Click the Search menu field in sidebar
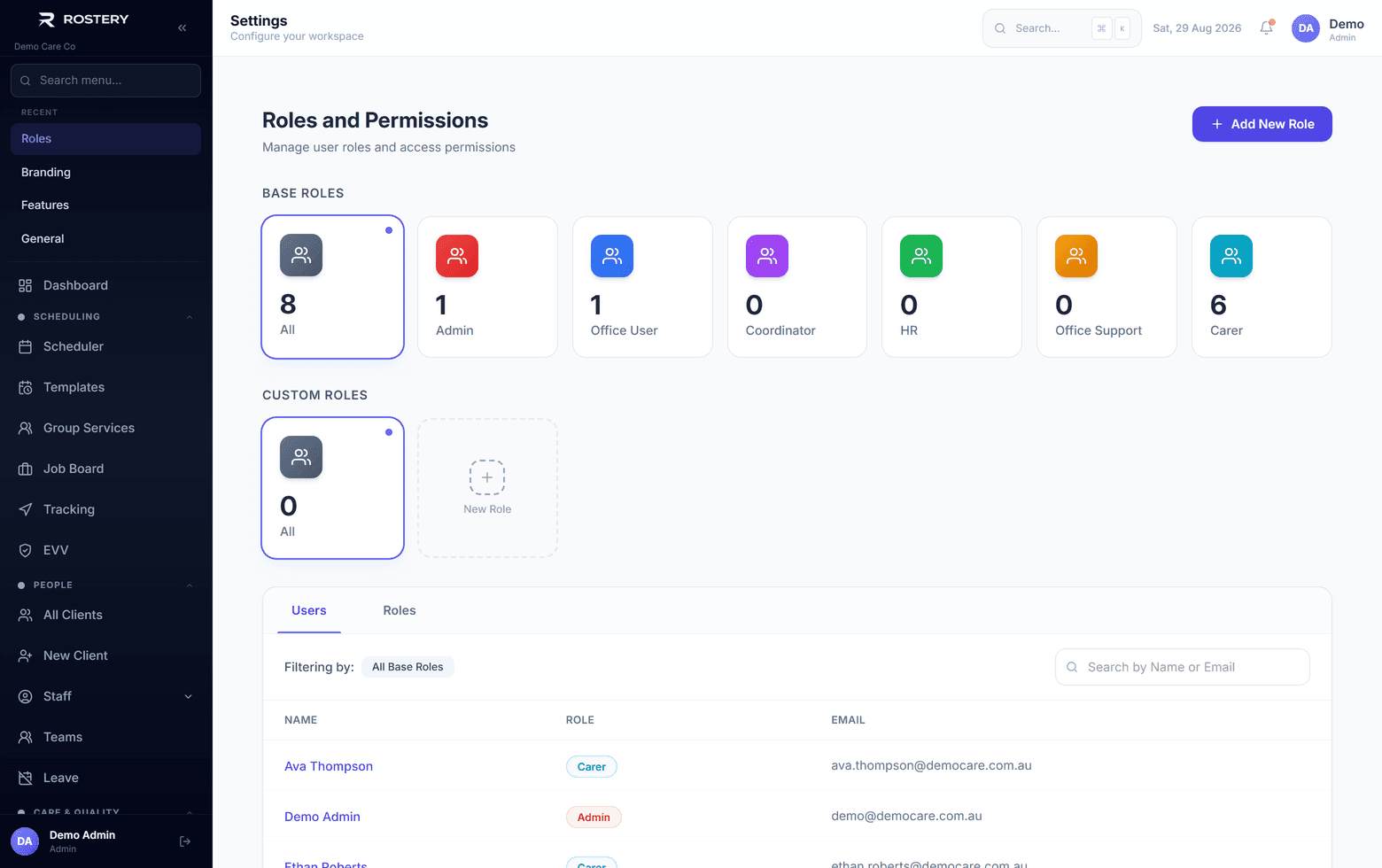This screenshot has width=1382, height=868. [106, 81]
